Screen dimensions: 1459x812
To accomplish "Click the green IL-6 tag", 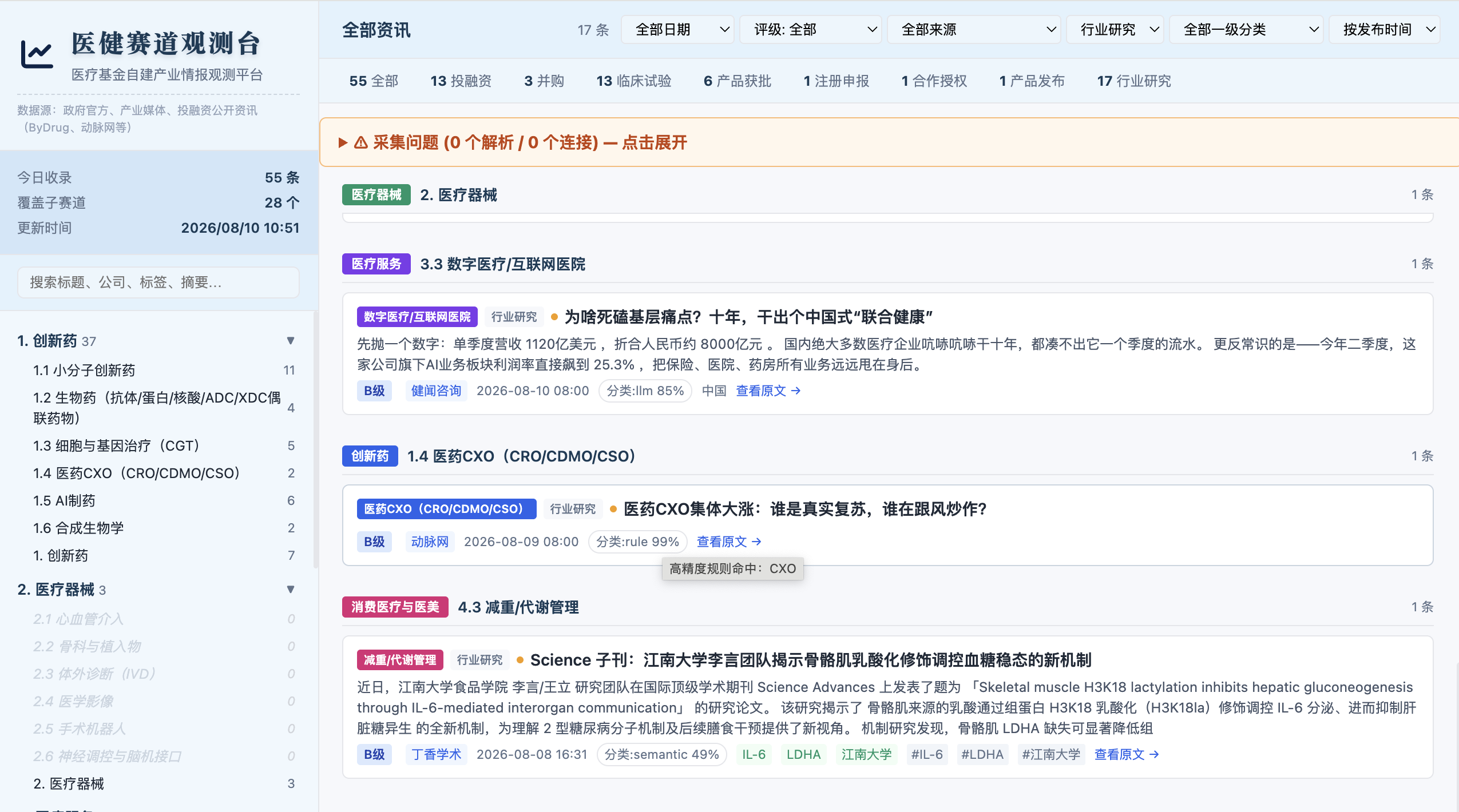I will [x=754, y=755].
